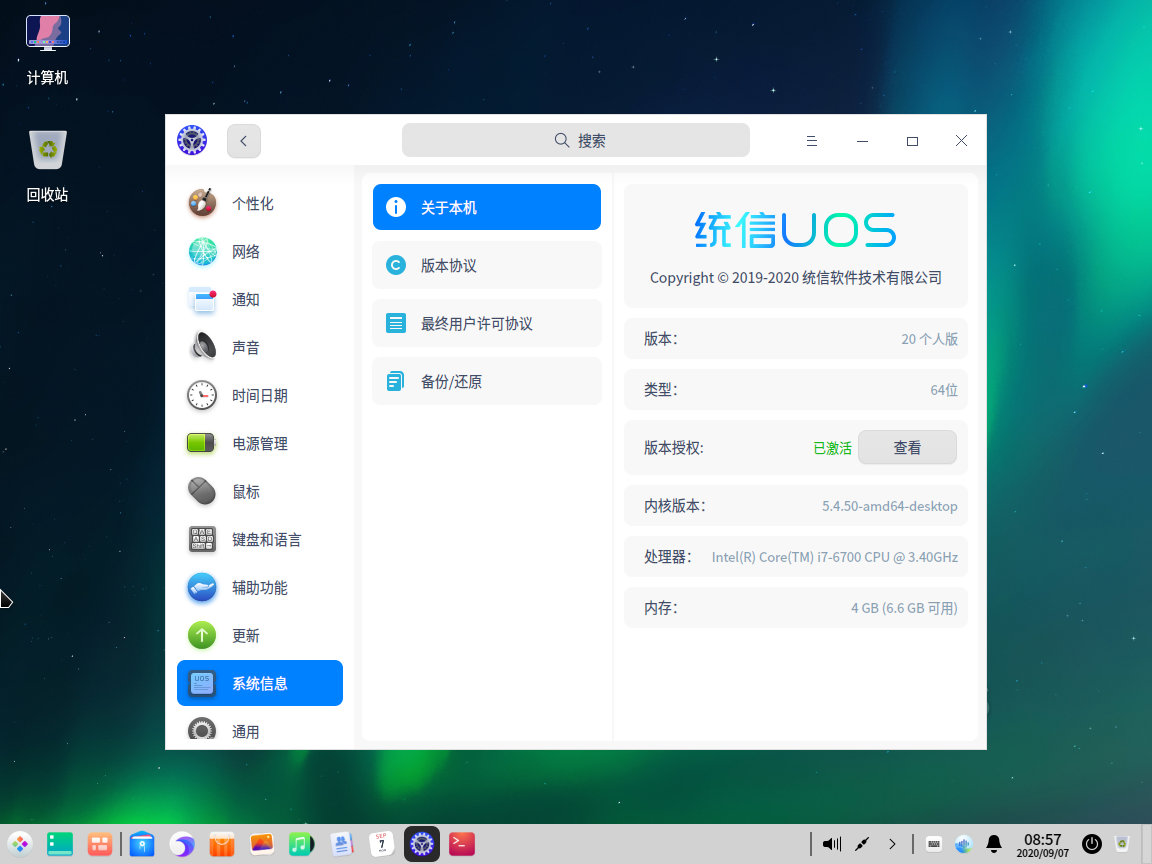Image resolution: width=1152 pixels, height=864 pixels.
Task: Click the teal show desktop dock icon
Action: click(60, 844)
